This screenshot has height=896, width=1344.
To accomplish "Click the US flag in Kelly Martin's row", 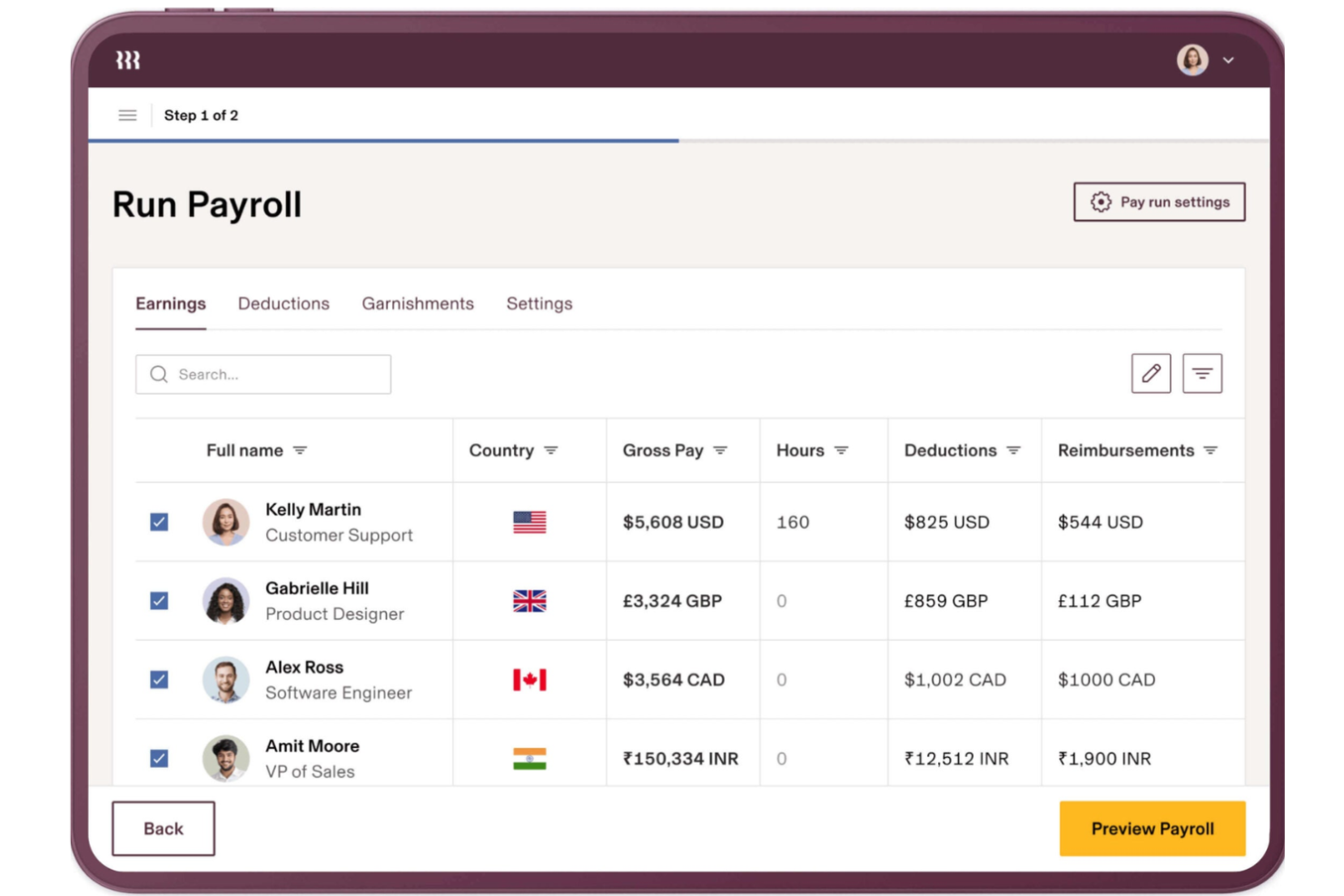I will [529, 522].
